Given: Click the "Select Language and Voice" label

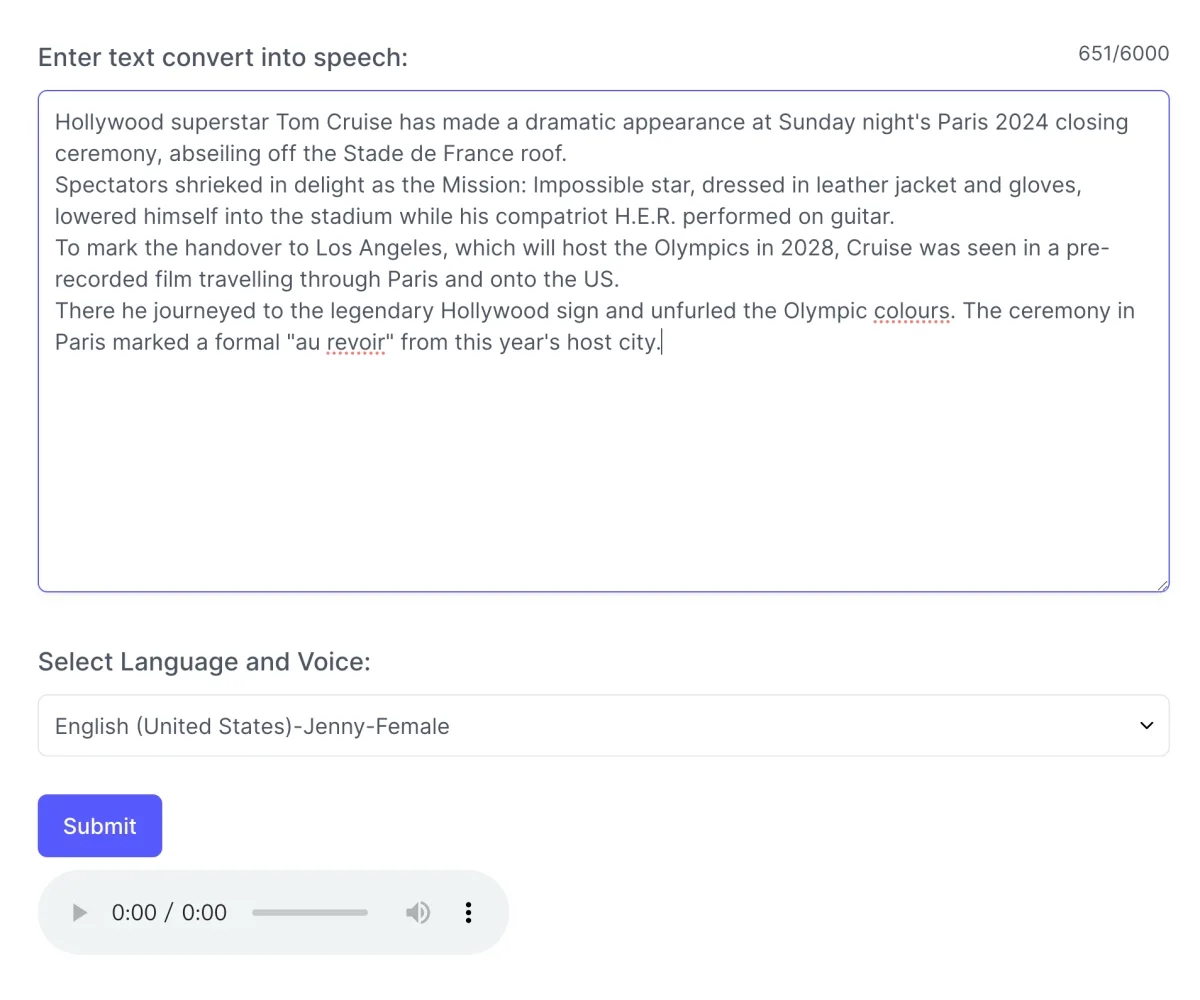Looking at the screenshot, I should [204, 662].
